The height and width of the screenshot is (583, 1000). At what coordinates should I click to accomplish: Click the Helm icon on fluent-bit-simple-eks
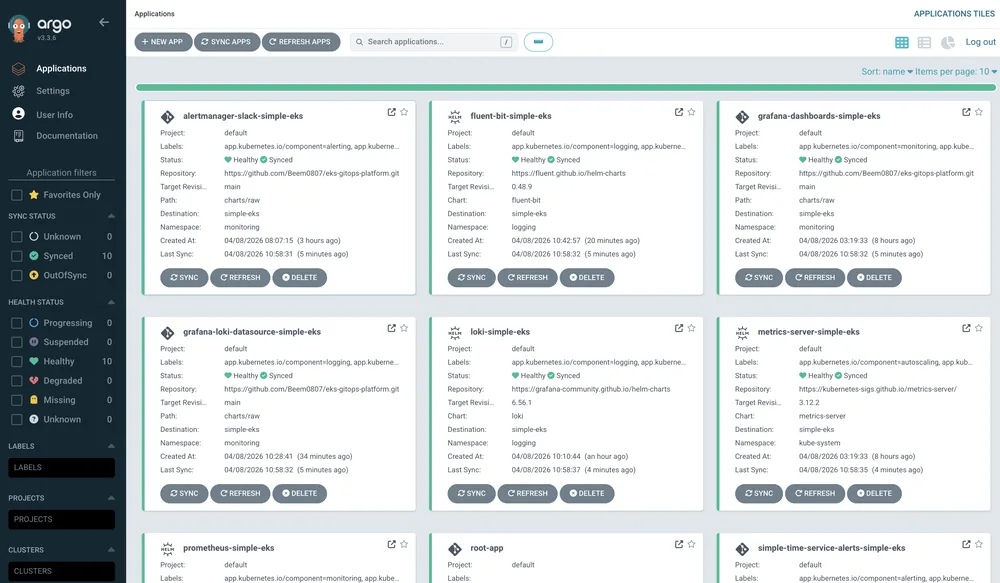coord(455,117)
